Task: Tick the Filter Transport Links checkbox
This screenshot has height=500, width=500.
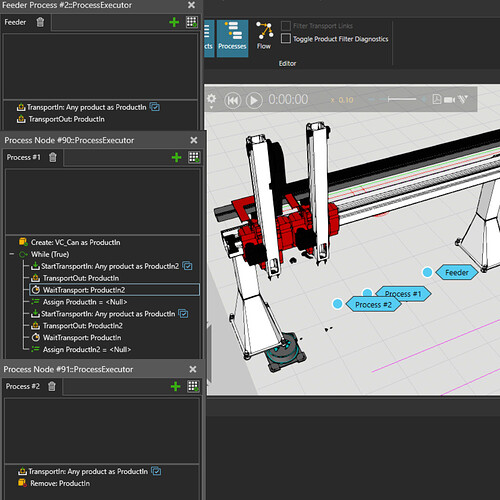Action: click(x=286, y=26)
